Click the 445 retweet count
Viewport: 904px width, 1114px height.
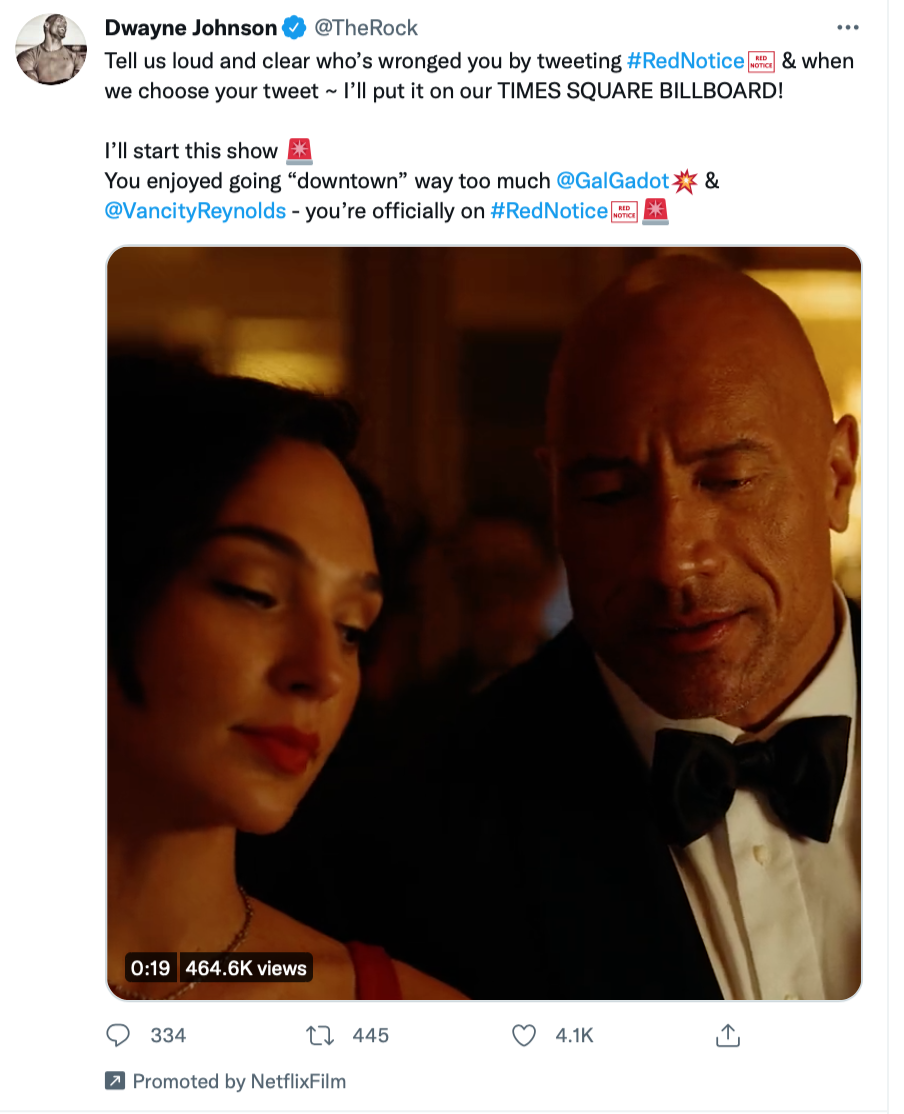(x=370, y=1035)
